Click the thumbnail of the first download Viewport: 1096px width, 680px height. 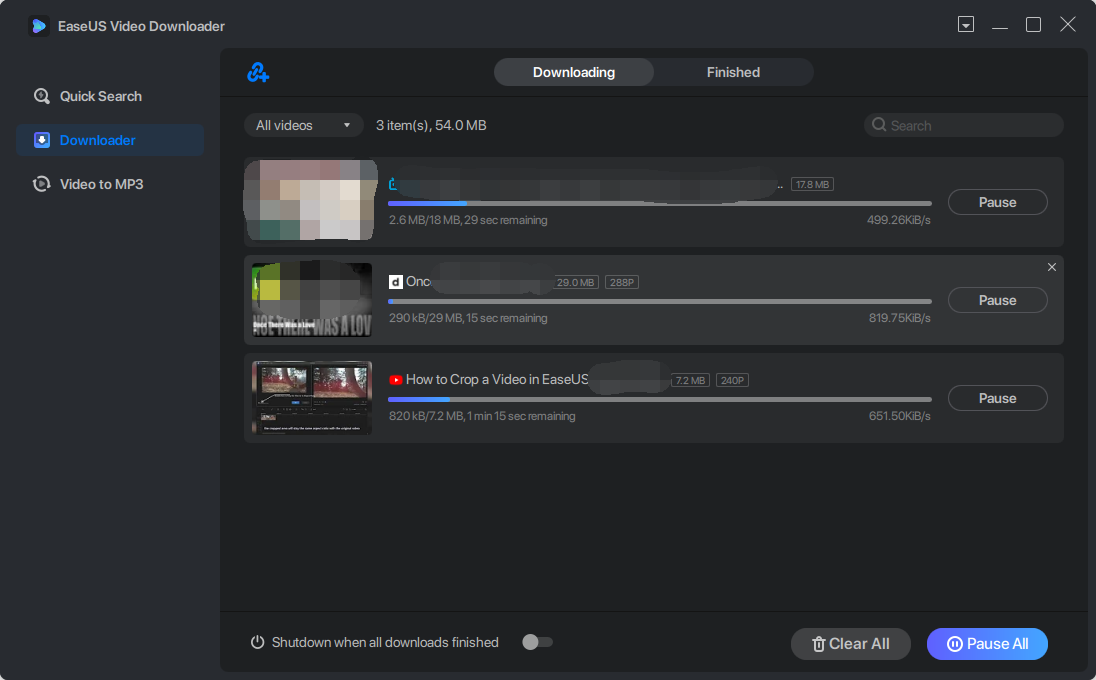tap(311, 201)
